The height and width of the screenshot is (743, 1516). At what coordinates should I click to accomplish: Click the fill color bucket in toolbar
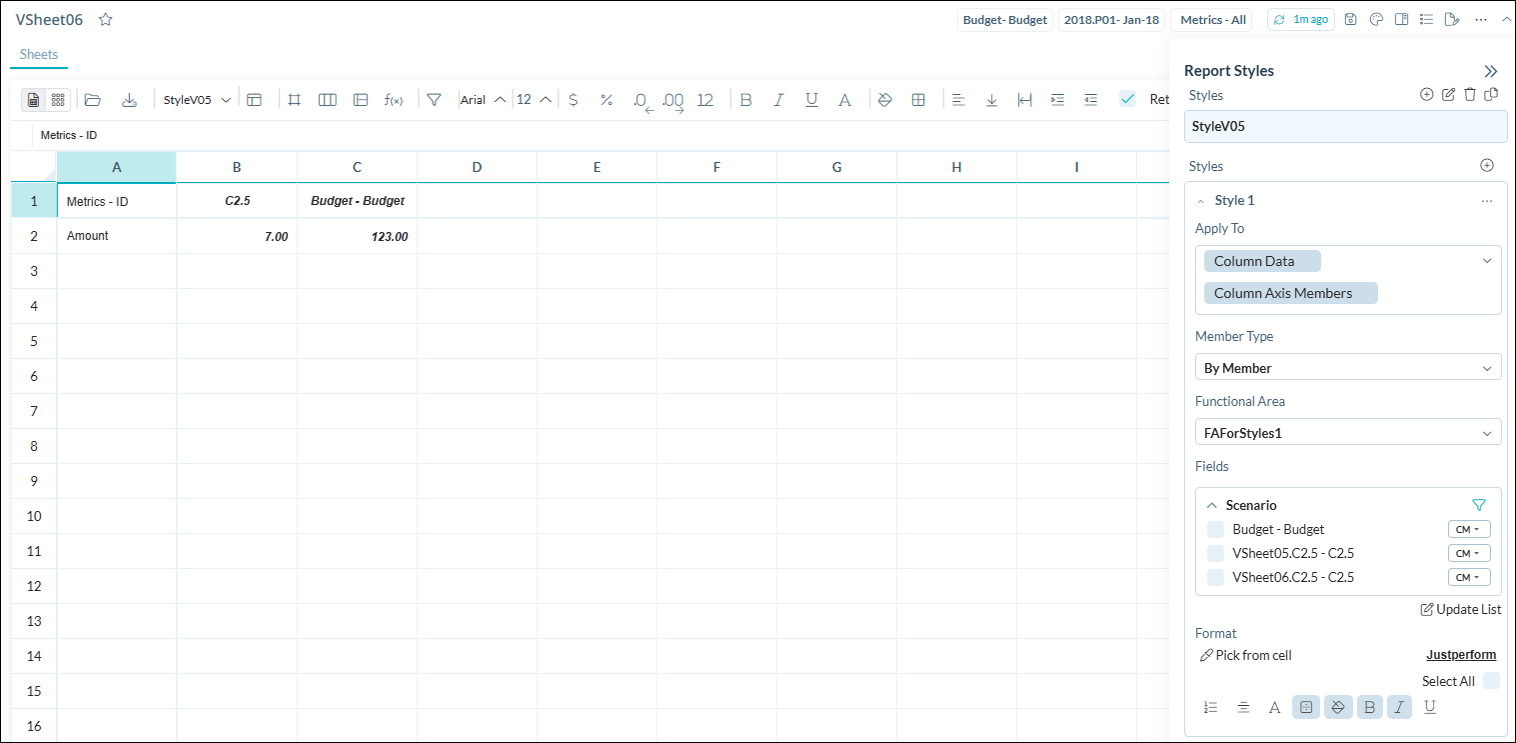(884, 100)
